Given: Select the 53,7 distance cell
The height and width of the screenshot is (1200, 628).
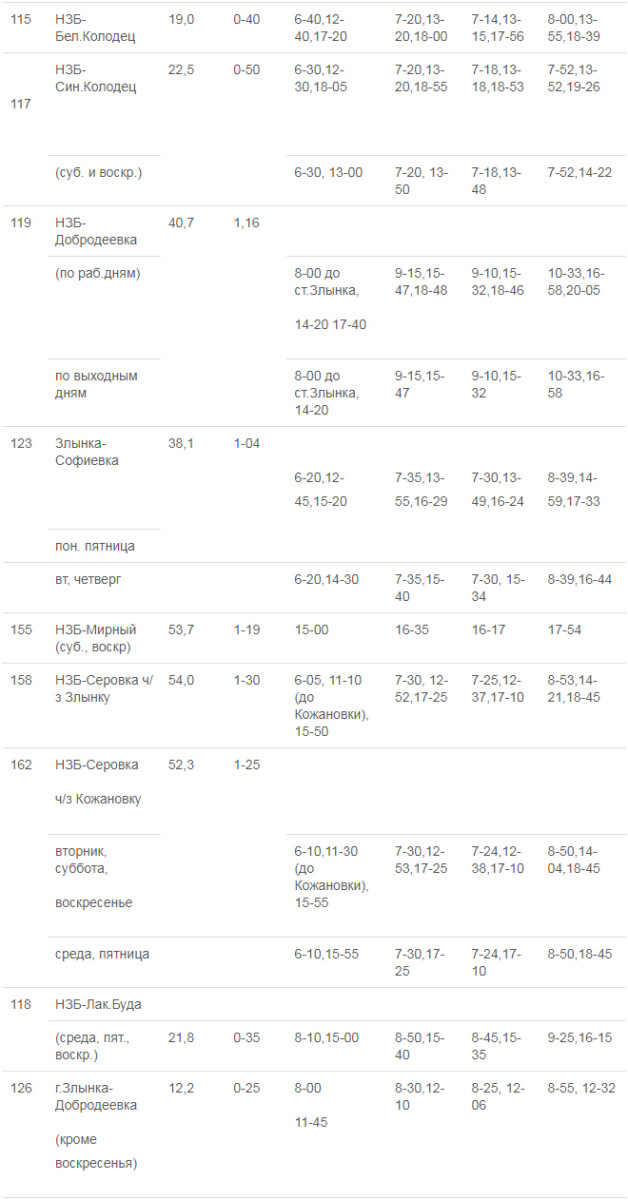Looking at the screenshot, I should tap(180, 630).
